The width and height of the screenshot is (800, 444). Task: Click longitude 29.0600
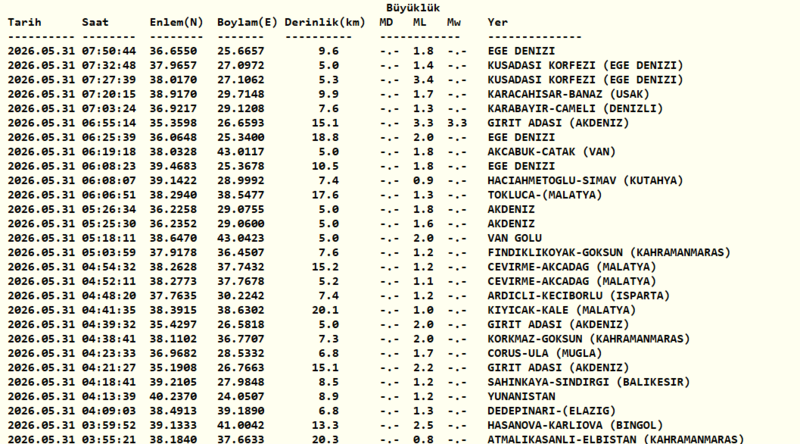pyautogui.click(x=241, y=224)
